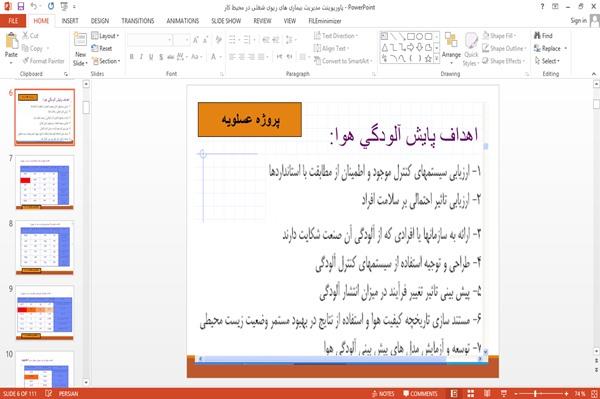Collapse the ribbon with the arrow
600x399 pixels.
pyautogui.click(x=594, y=74)
